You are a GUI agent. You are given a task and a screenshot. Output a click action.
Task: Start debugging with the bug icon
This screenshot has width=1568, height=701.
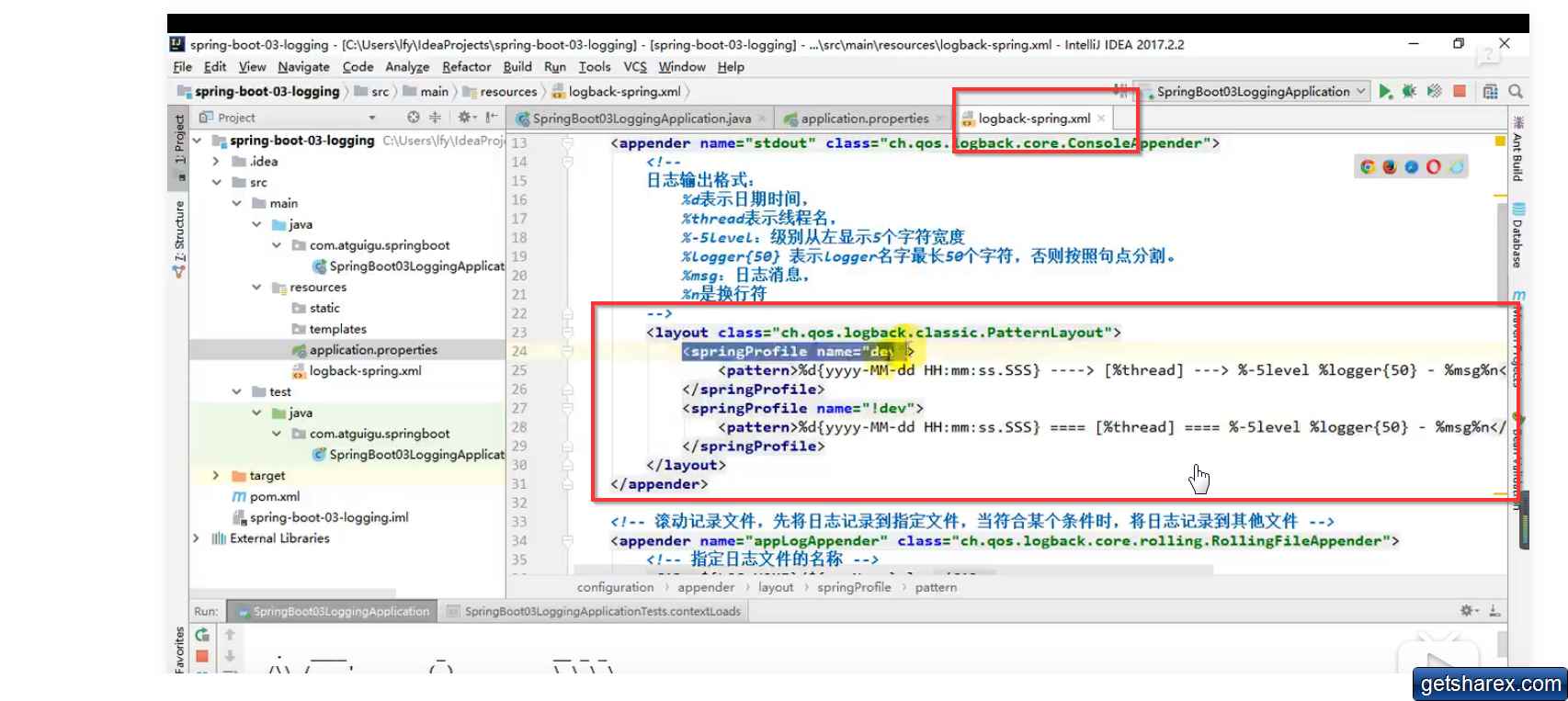click(1410, 91)
